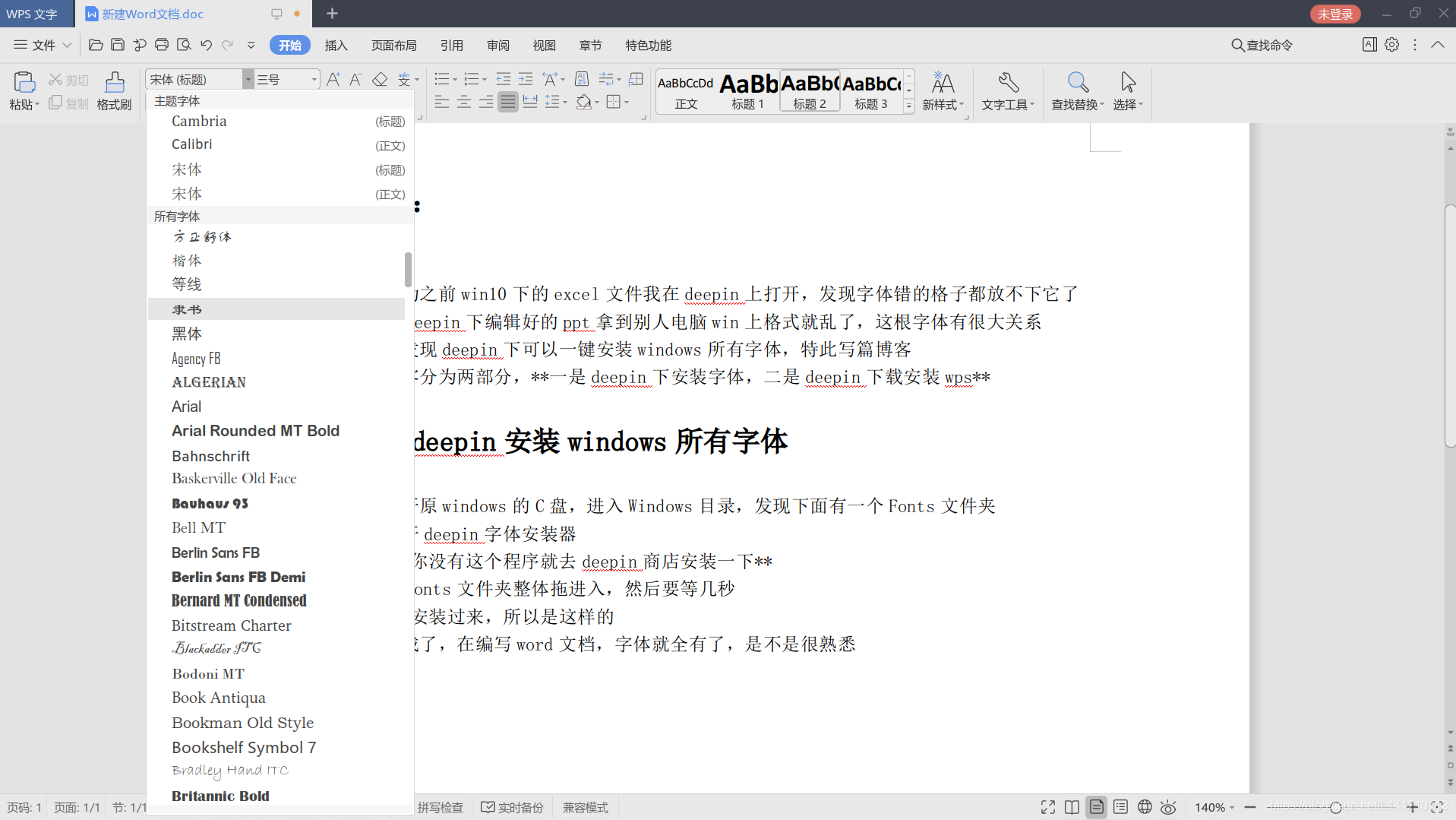Viewport: 1456px width, 820px height.
Task: Open the 引用 ribbon tab
Action: coord(451,45)
